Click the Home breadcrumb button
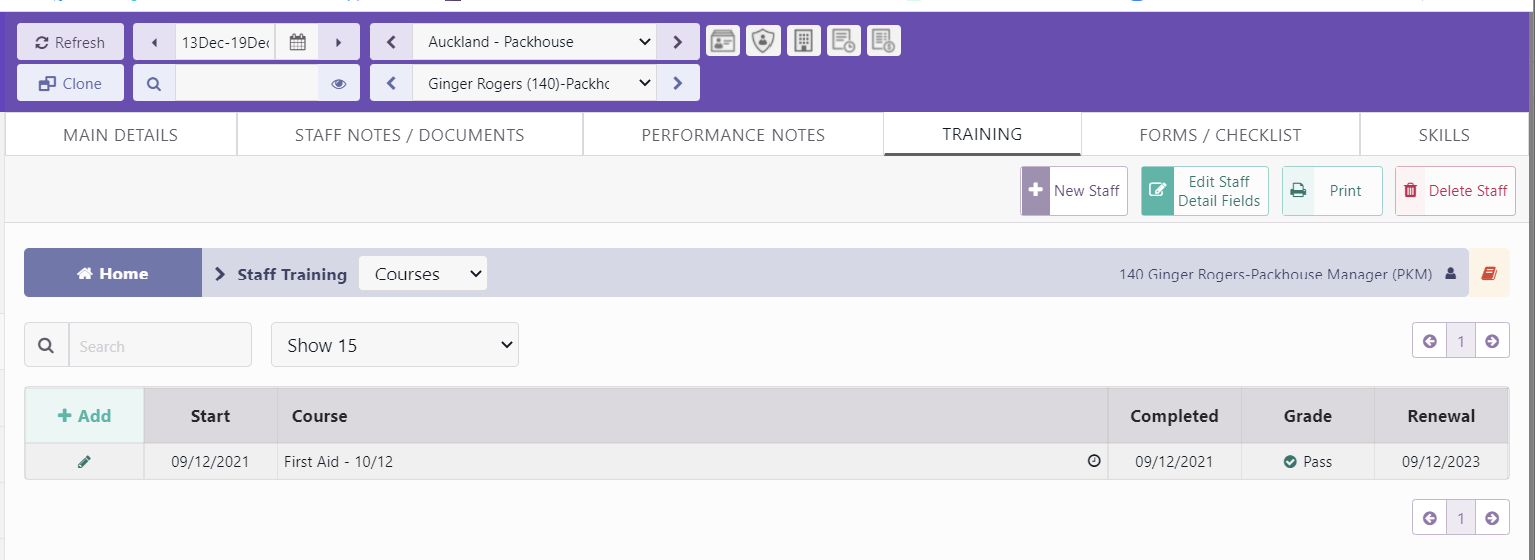 pos(113,273)
